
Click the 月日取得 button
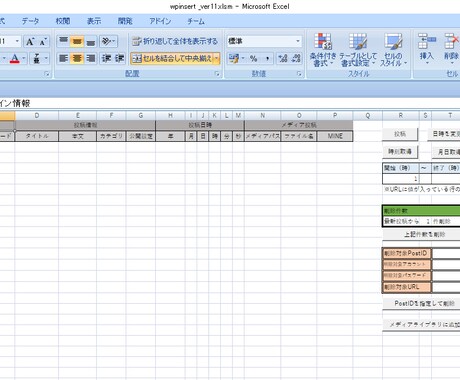[447, 152]
